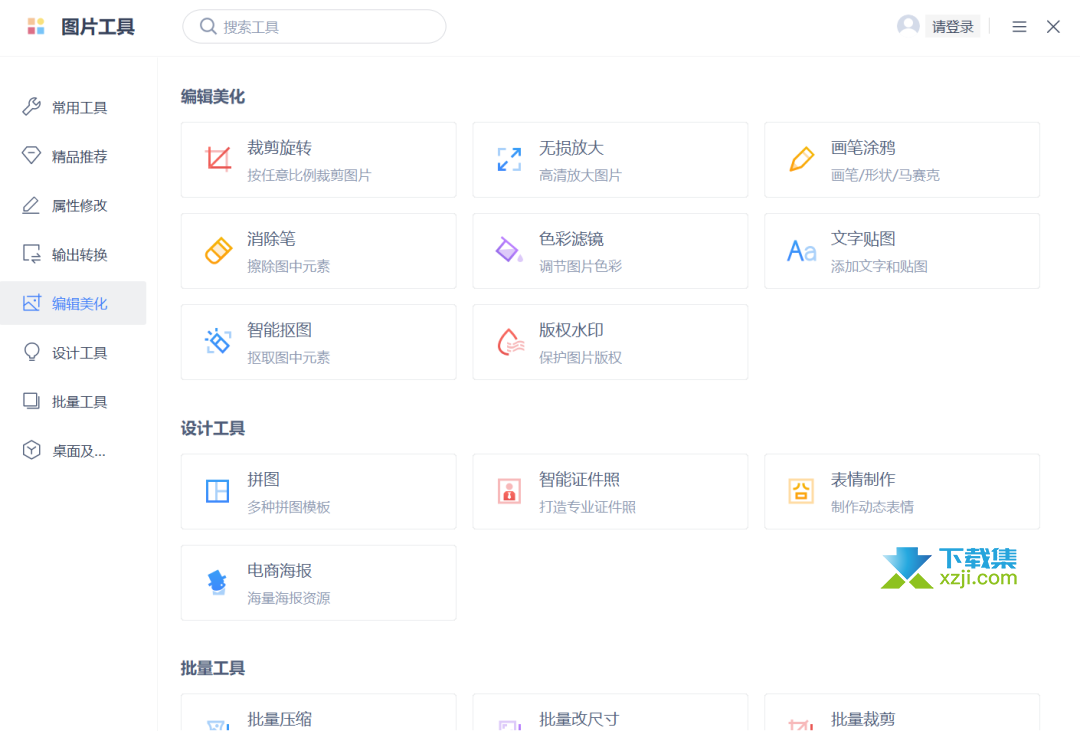The height and width of the screenshot is (731, 1080).
Task: Click the 智能证件照 ID photo icon
Action: [510, 491]
